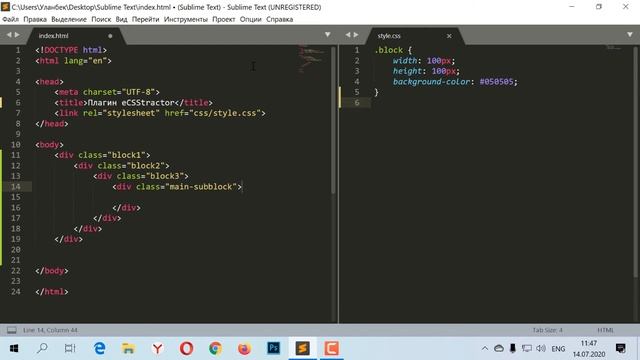Close the style.css tab
Screen dimensions: 640x360
pyautogui.click(x=449, y=36)
